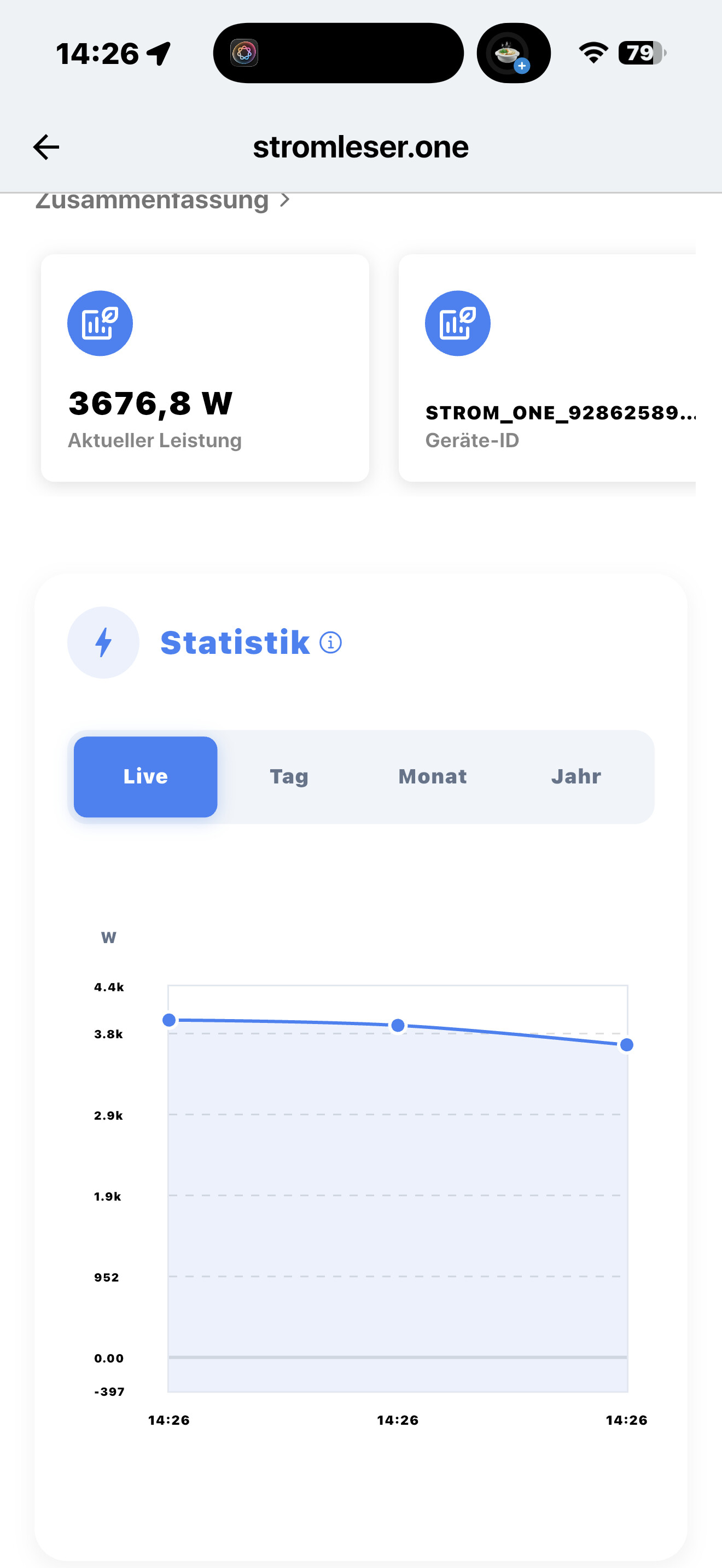Viewport: 722px width, 1568px height.
Task: Switch to the Monat tab
Action: point(432,777)
